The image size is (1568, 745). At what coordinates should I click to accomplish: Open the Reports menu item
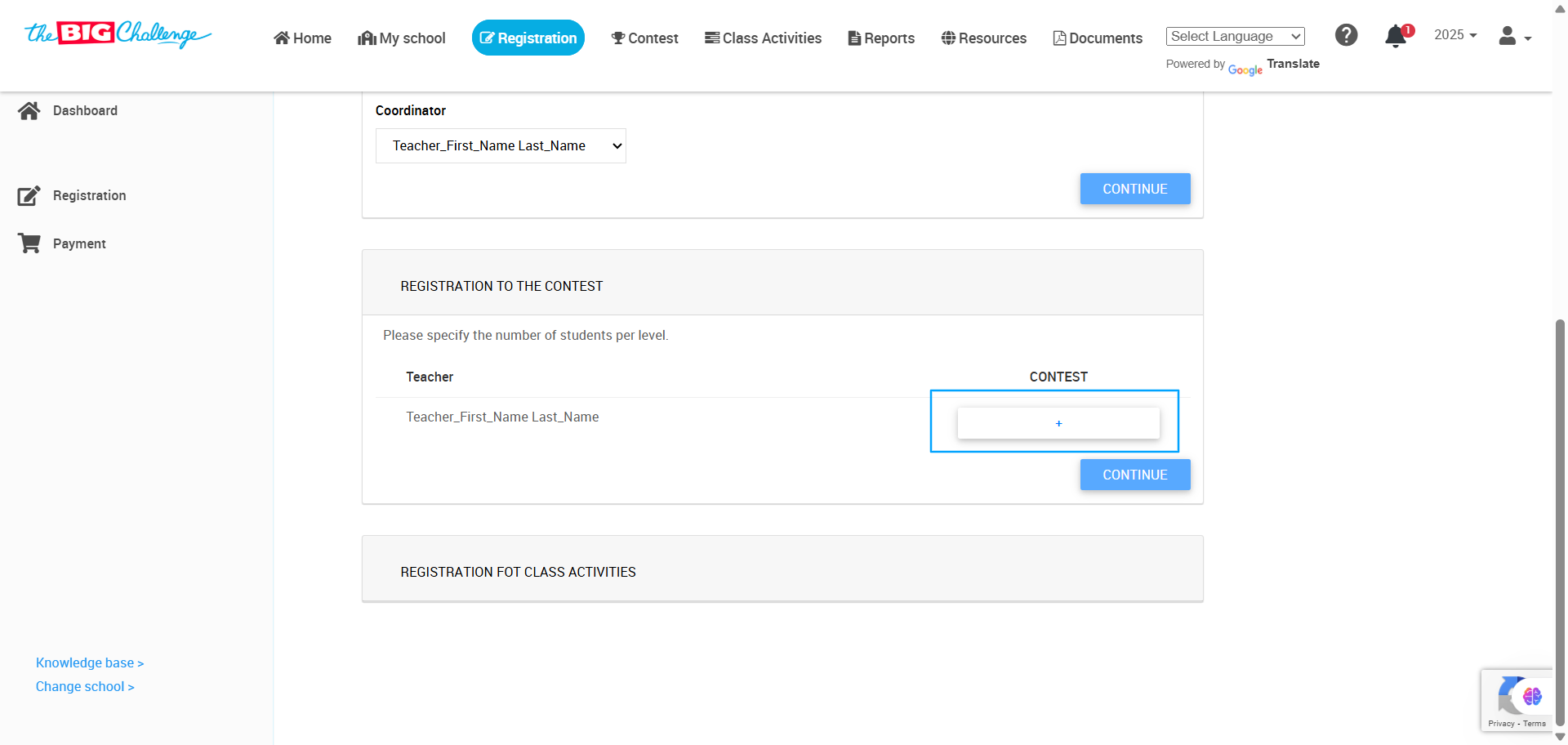(x=882, y=38)
